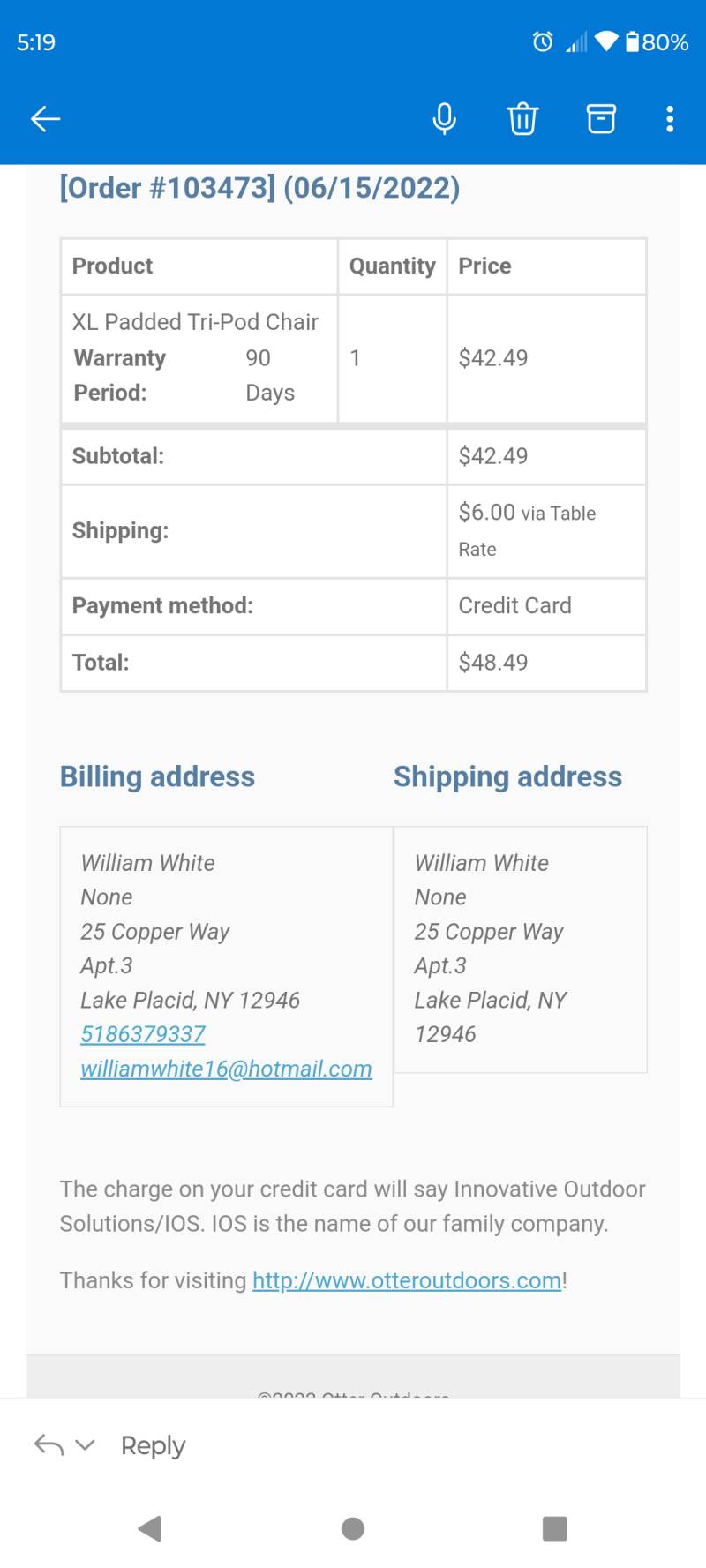Tap the battery 80% indicator

[657, 41]
